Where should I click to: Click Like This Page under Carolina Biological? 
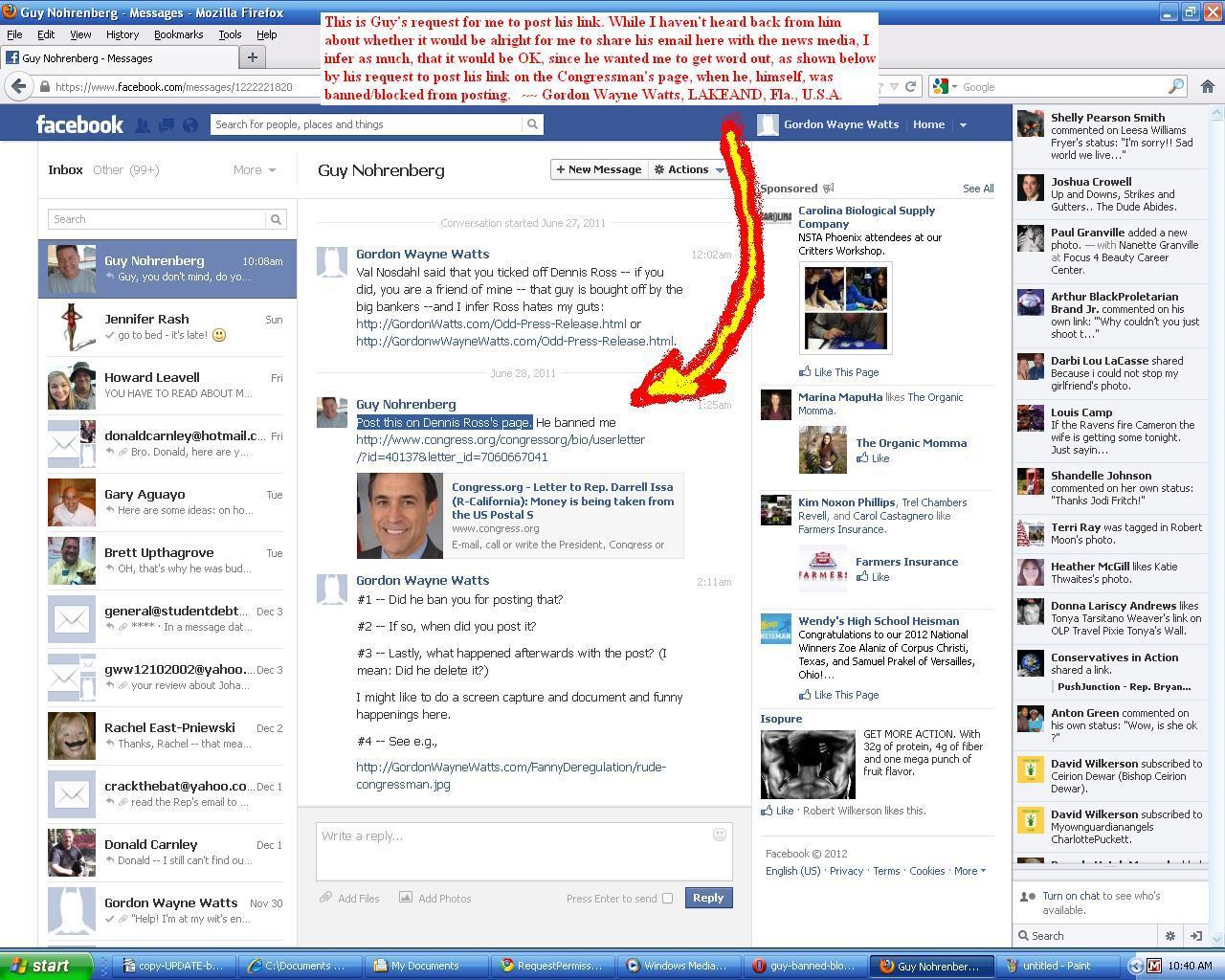[x=839, y=372]
